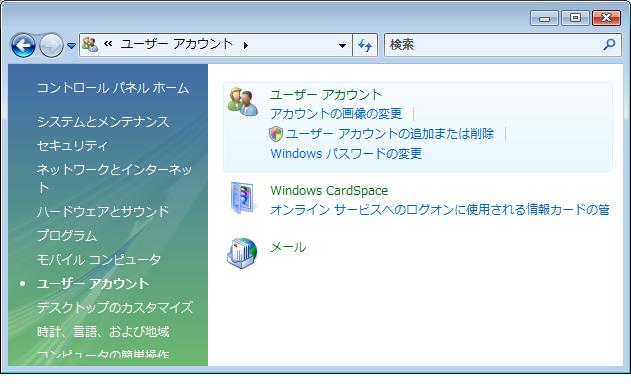Open プログラム in sidebar
The width and height of the screenshot is (631, 384).
[x=67, y=235]
